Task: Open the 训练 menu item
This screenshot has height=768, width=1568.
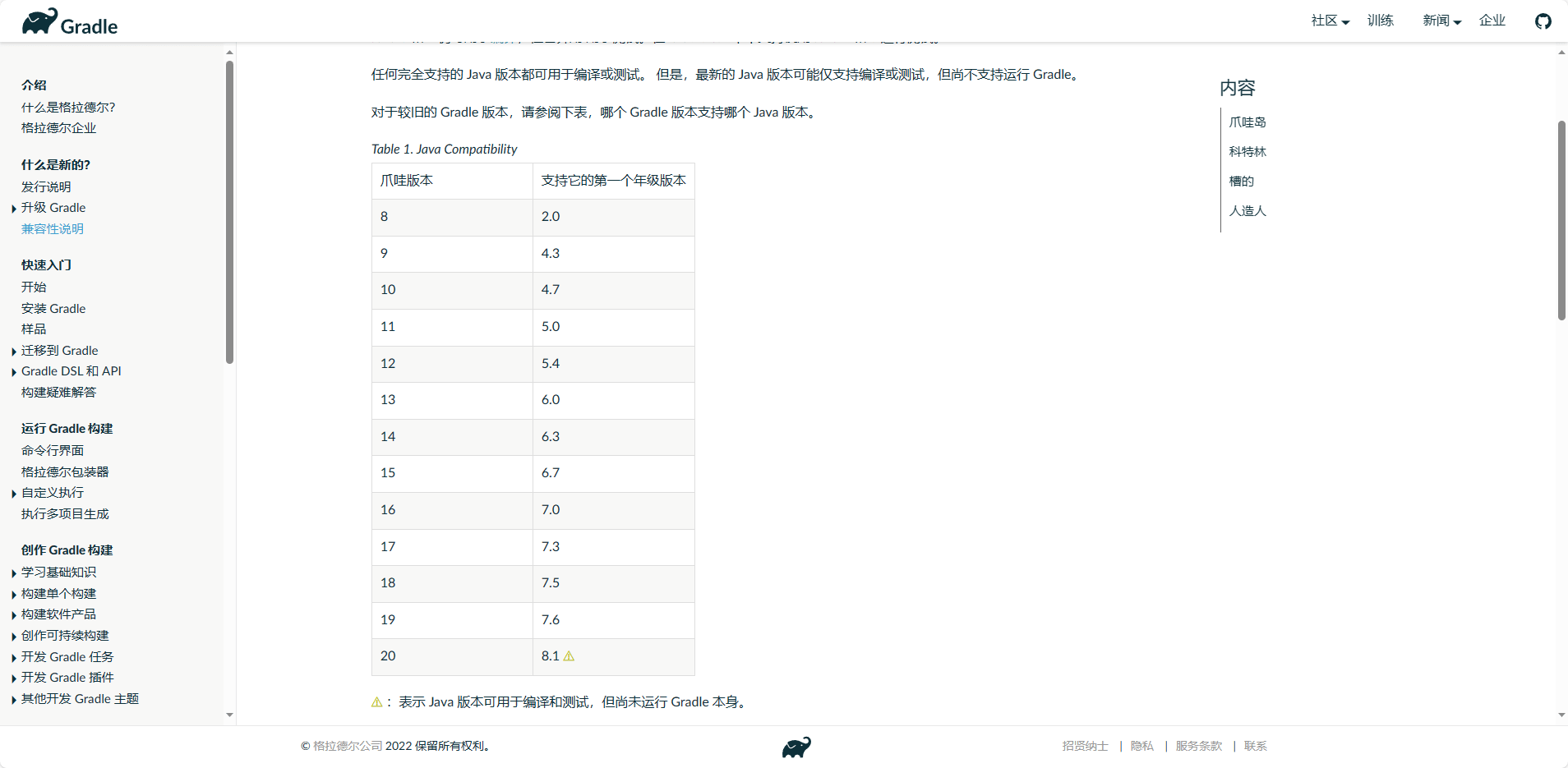Action: coord(1380,21)
